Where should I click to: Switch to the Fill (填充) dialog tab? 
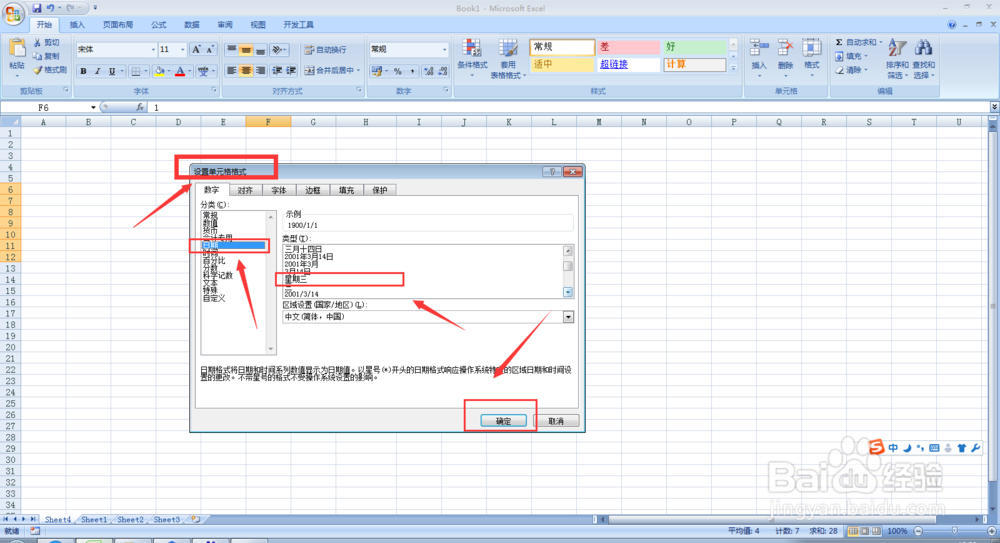point(346,190)
